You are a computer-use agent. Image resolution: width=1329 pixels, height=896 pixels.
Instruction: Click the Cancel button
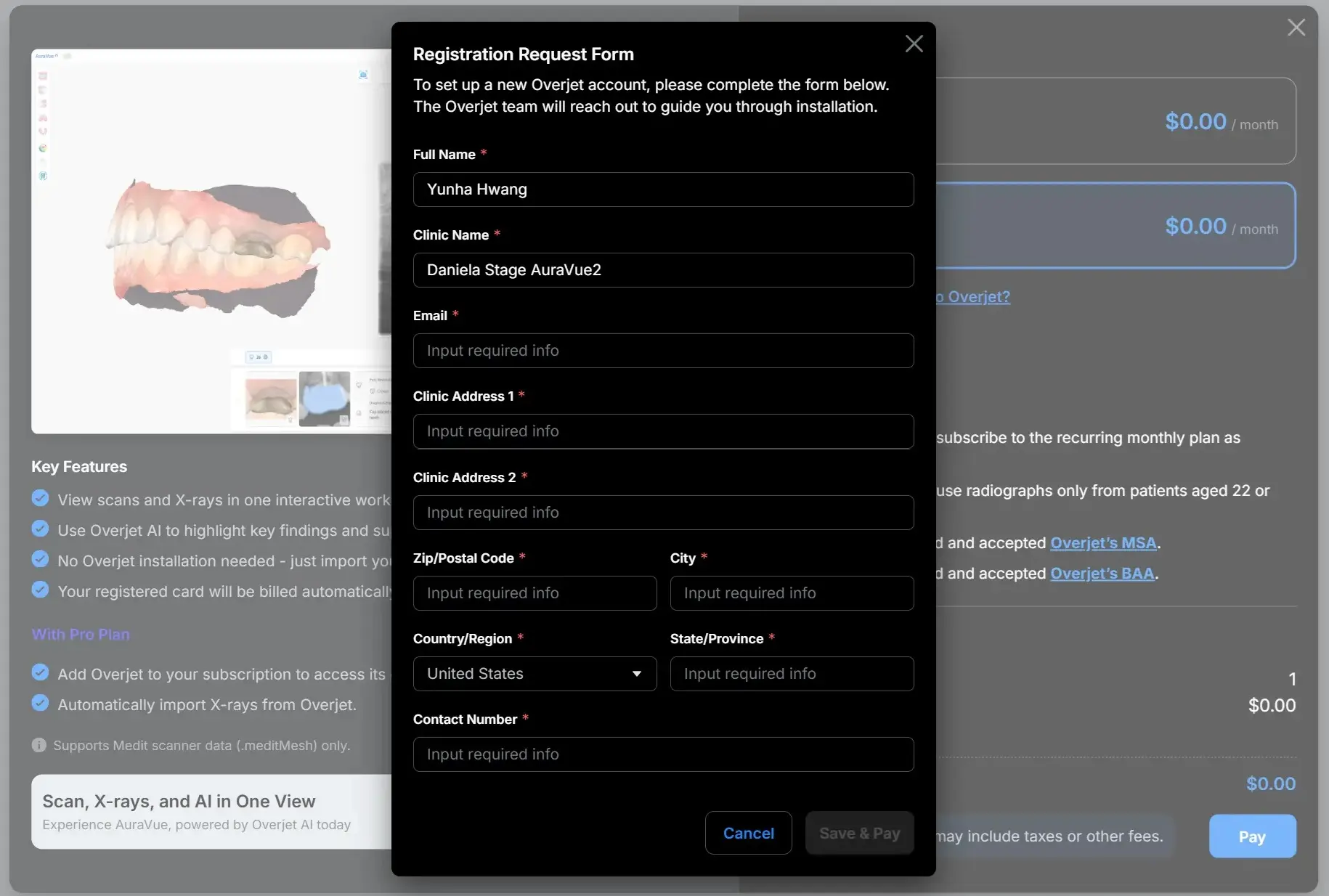(x=748, y=833)
